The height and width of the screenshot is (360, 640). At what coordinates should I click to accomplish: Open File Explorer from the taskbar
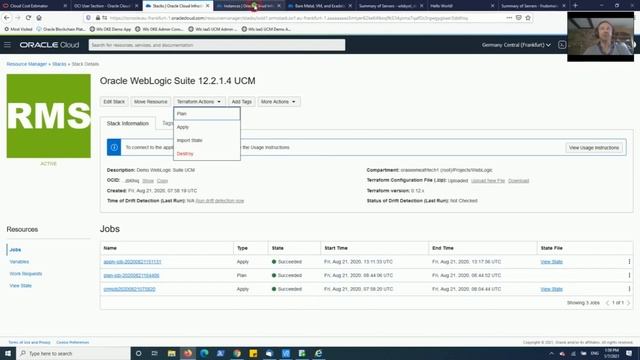click(171, 353)
